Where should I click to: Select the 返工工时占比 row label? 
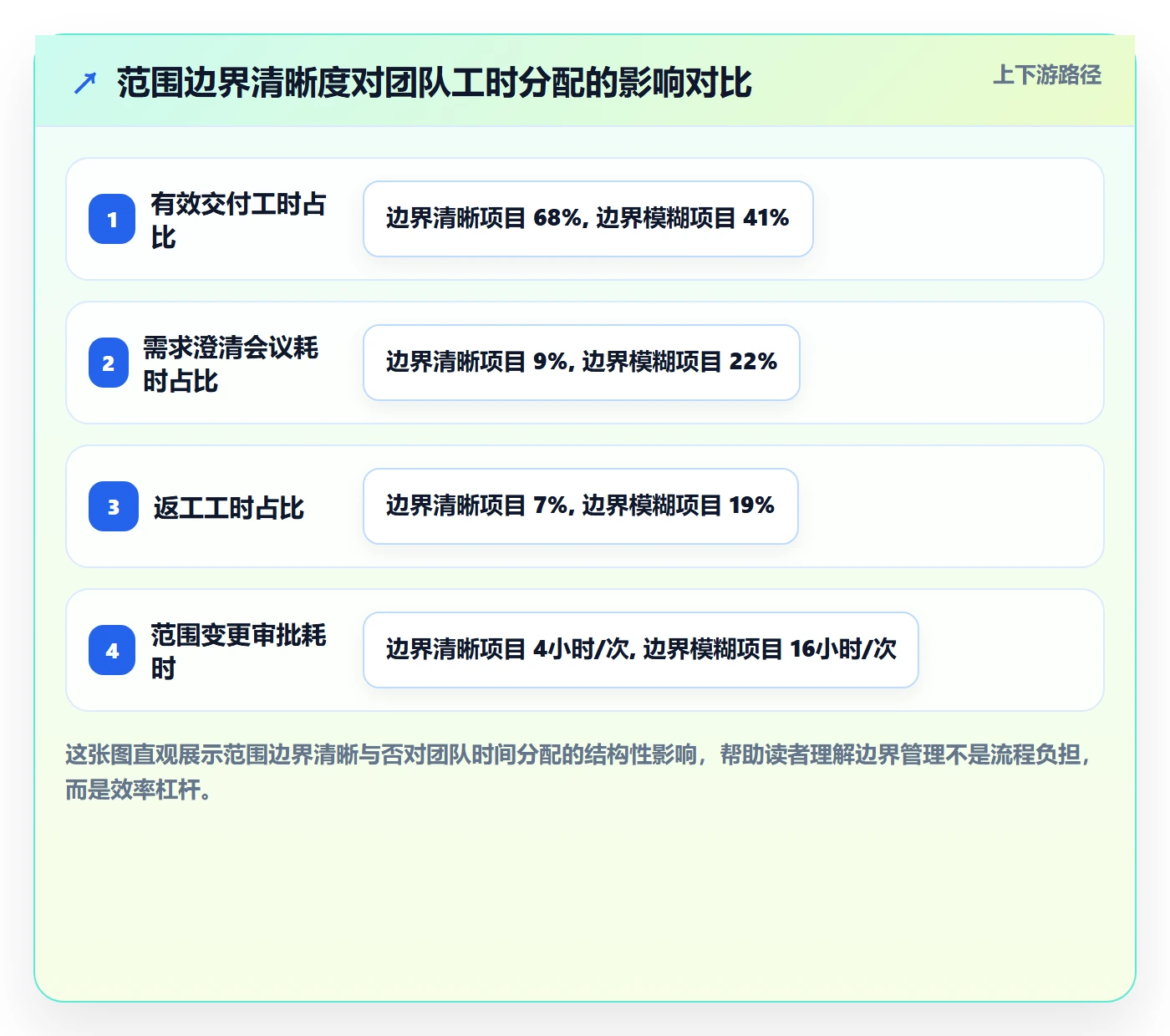pos(229,507)
